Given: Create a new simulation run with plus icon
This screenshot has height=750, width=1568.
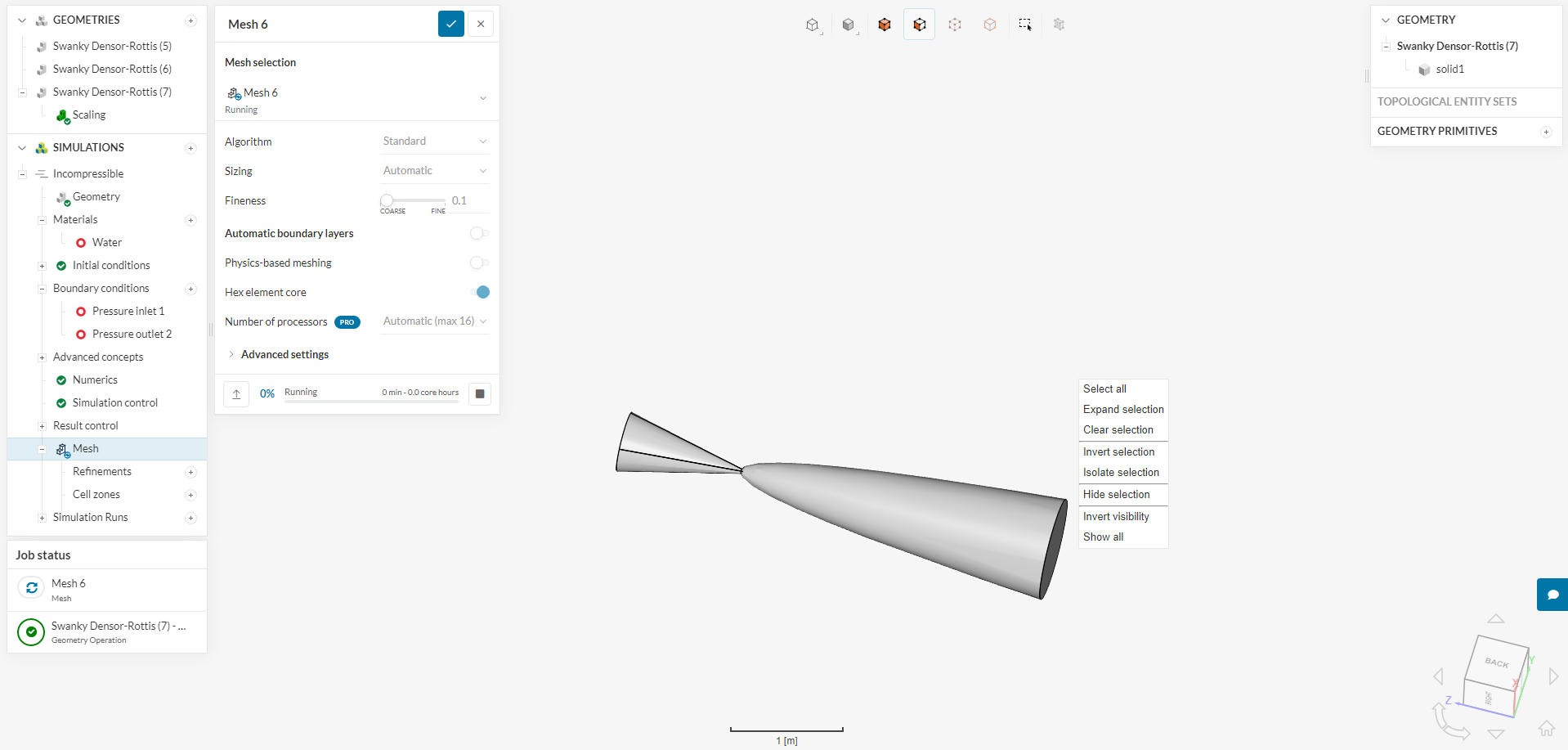Looking at the screenshot, I should click(190, 518).
